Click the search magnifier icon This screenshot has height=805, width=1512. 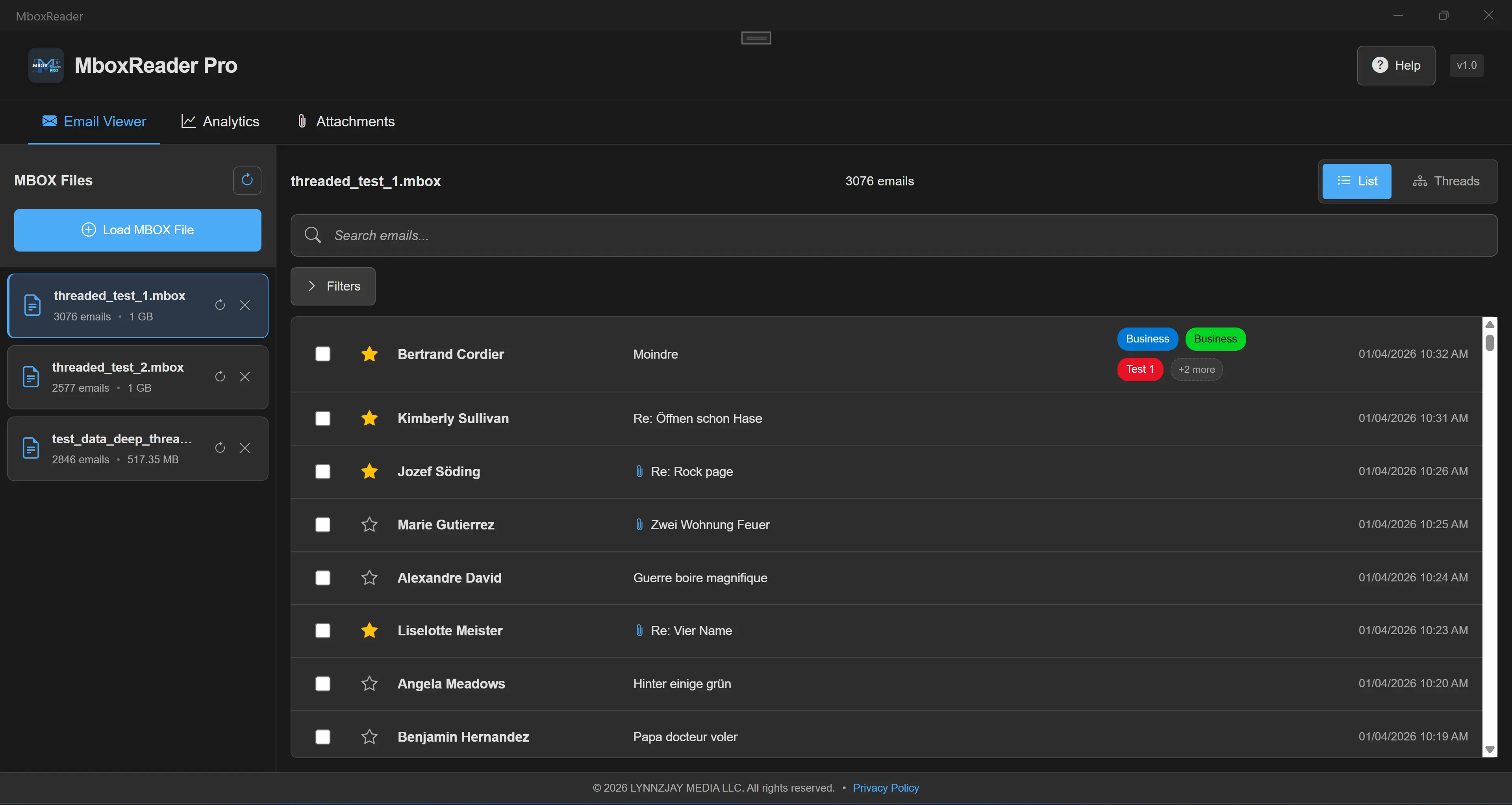(x=312, y=235)
